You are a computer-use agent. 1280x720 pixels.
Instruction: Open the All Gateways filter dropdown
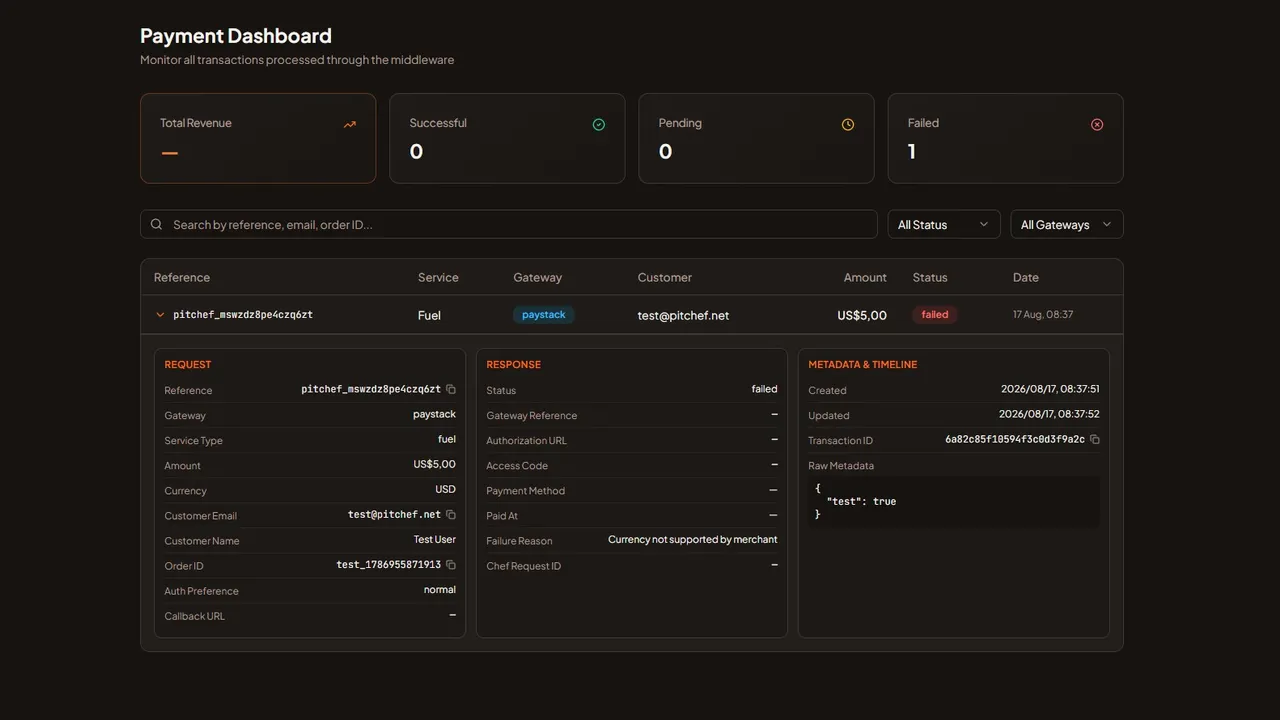point(1067,224)
